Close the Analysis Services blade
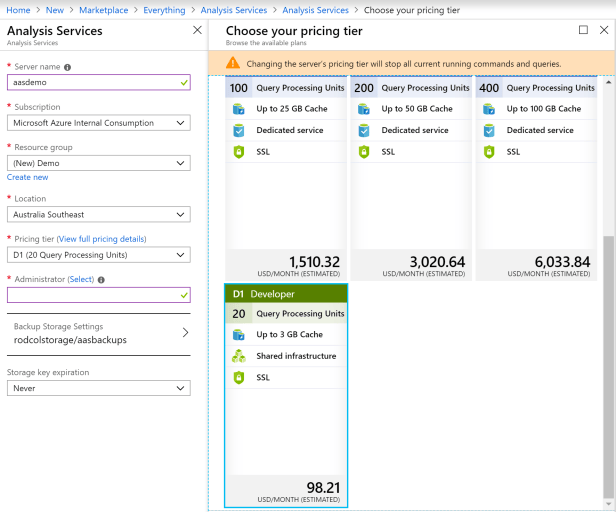This screenshot has width=616, height=512. coord(197,30)
